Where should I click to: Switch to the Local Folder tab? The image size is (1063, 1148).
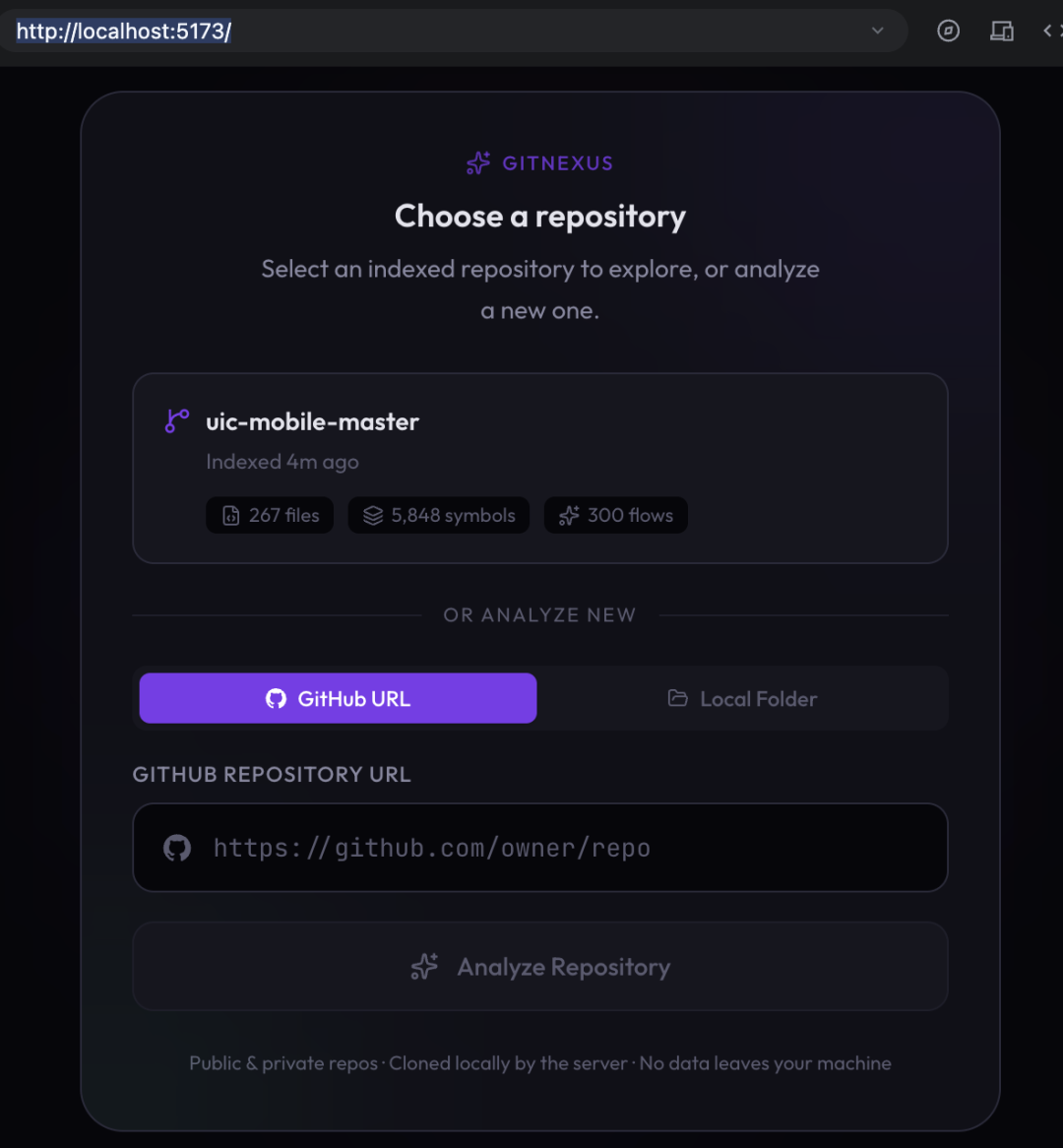(x=742, y=698)
